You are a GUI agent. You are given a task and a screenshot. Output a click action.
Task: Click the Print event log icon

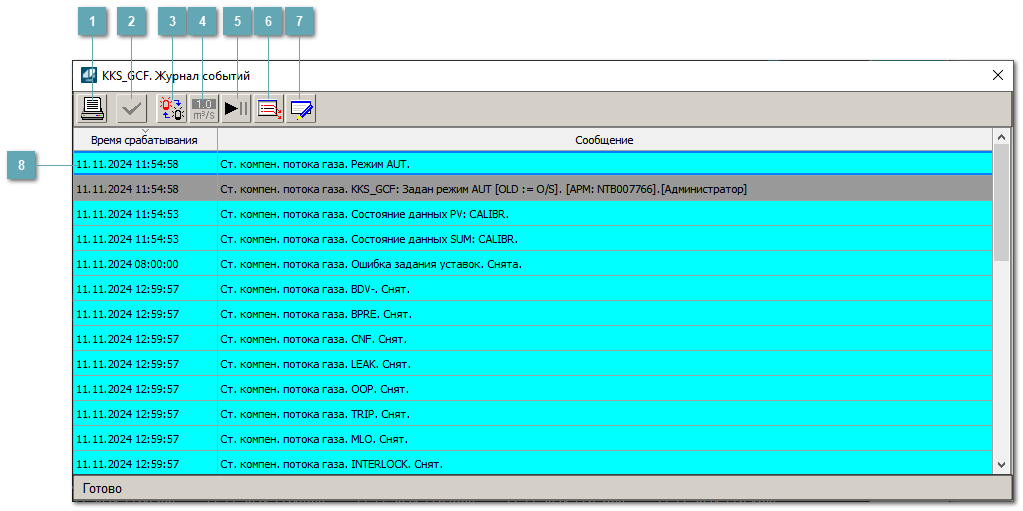click(93, 108)
